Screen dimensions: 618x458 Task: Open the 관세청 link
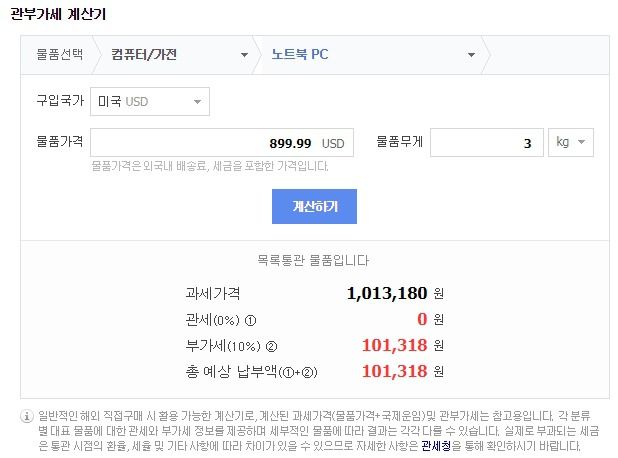(436, 446)
